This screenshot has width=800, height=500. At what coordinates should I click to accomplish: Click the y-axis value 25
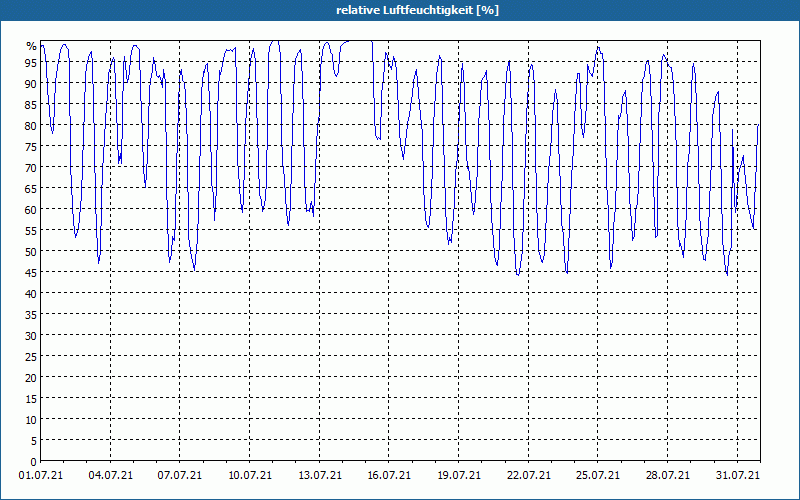click(31, 357)
